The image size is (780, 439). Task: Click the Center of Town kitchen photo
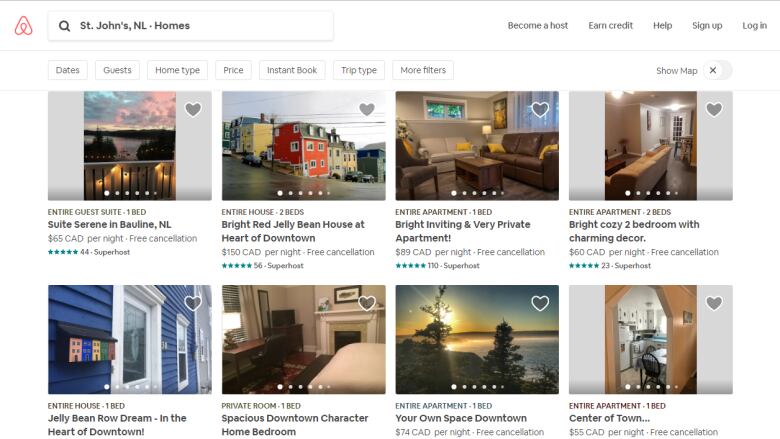click(x=651, y=340)
